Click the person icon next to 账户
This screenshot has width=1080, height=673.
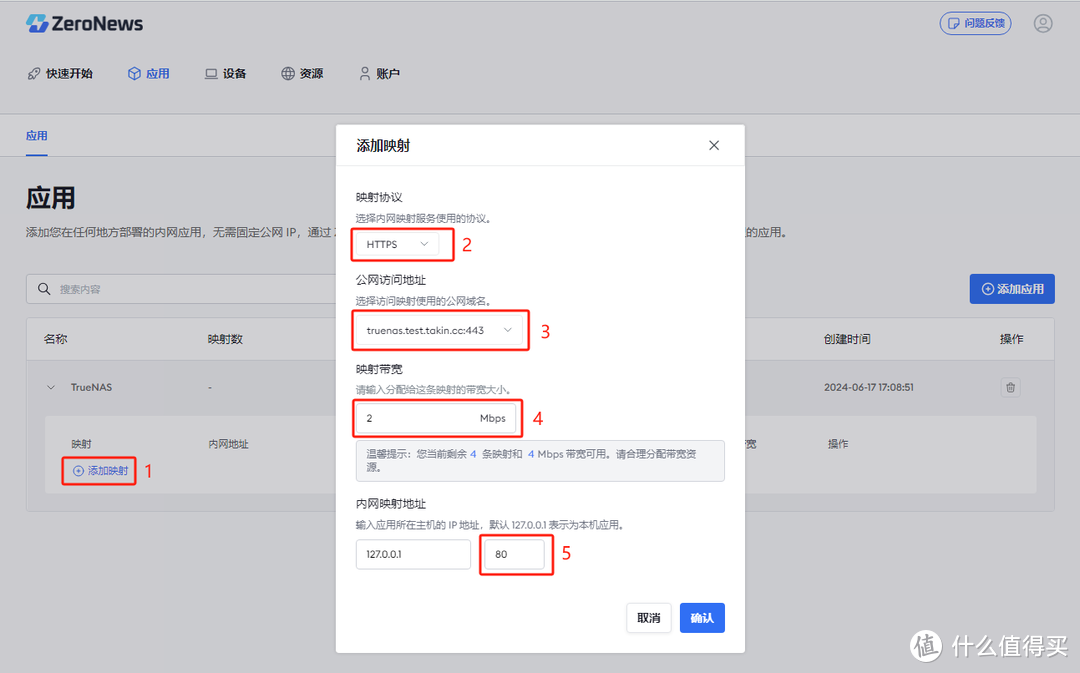[x=364, y=72]
